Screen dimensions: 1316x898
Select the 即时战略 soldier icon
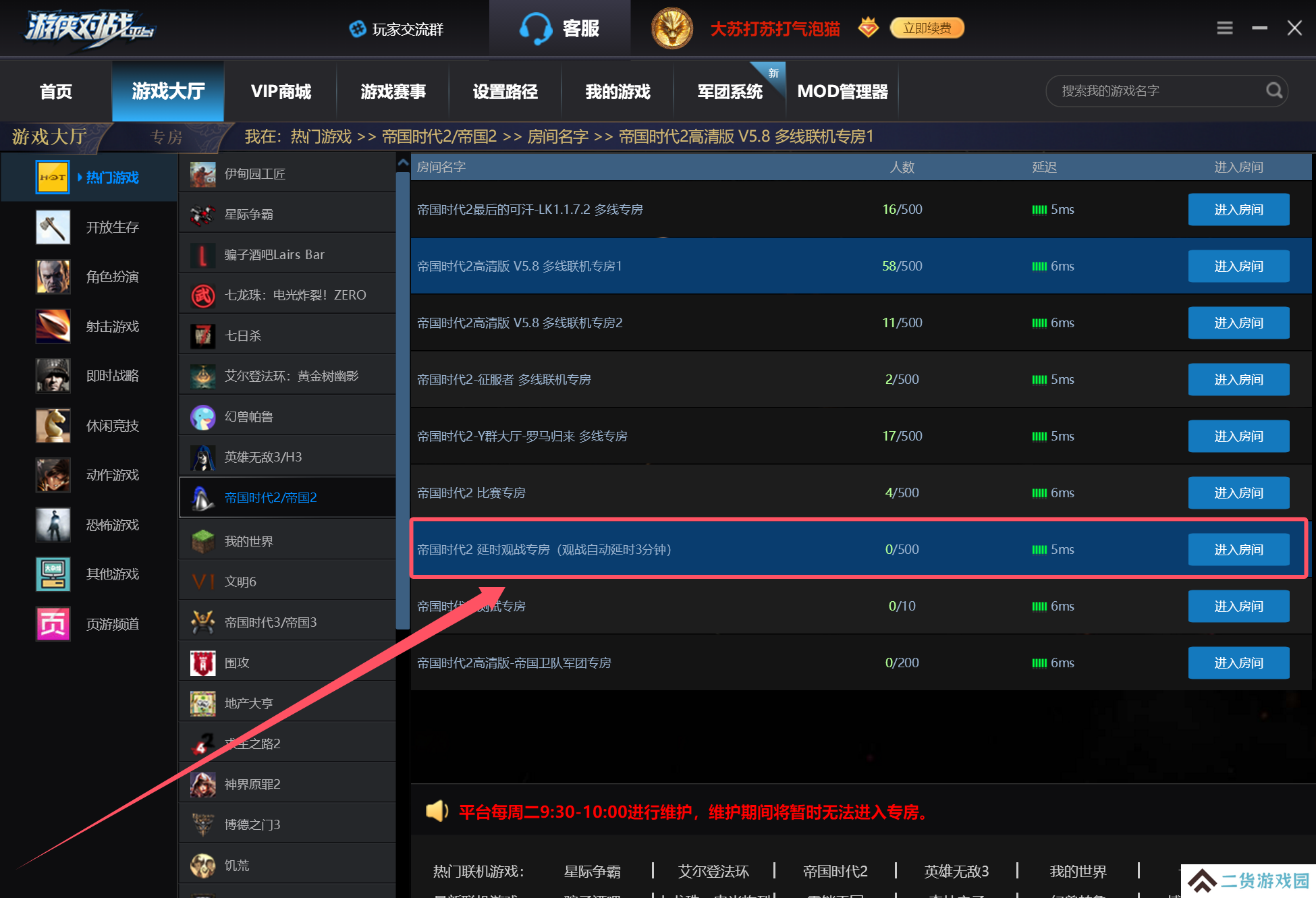[53, 376]
